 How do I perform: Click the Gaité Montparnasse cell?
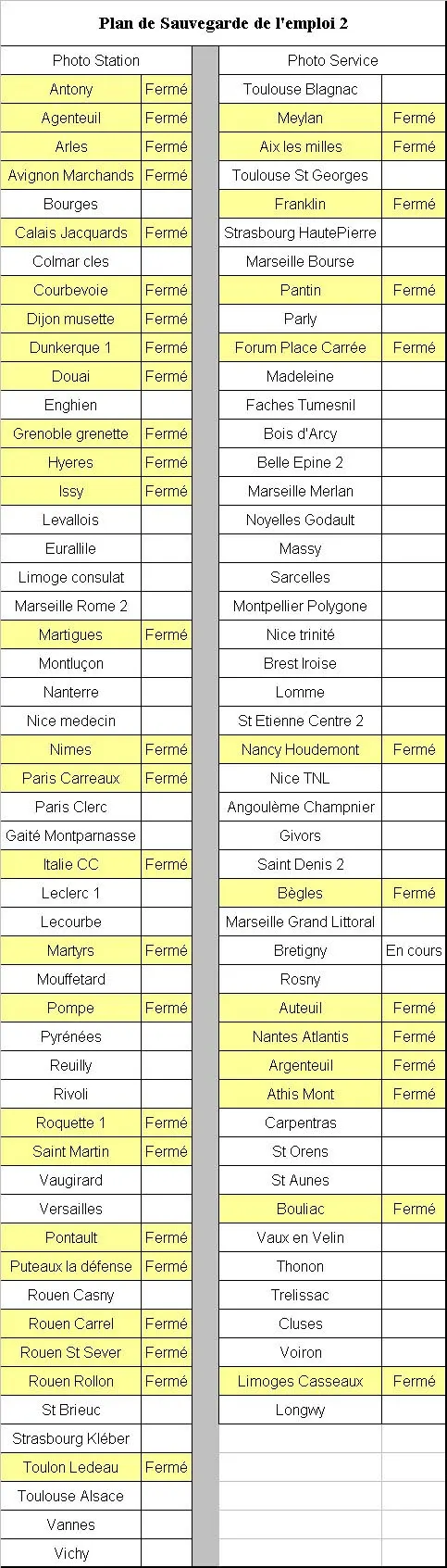[70, 835]
